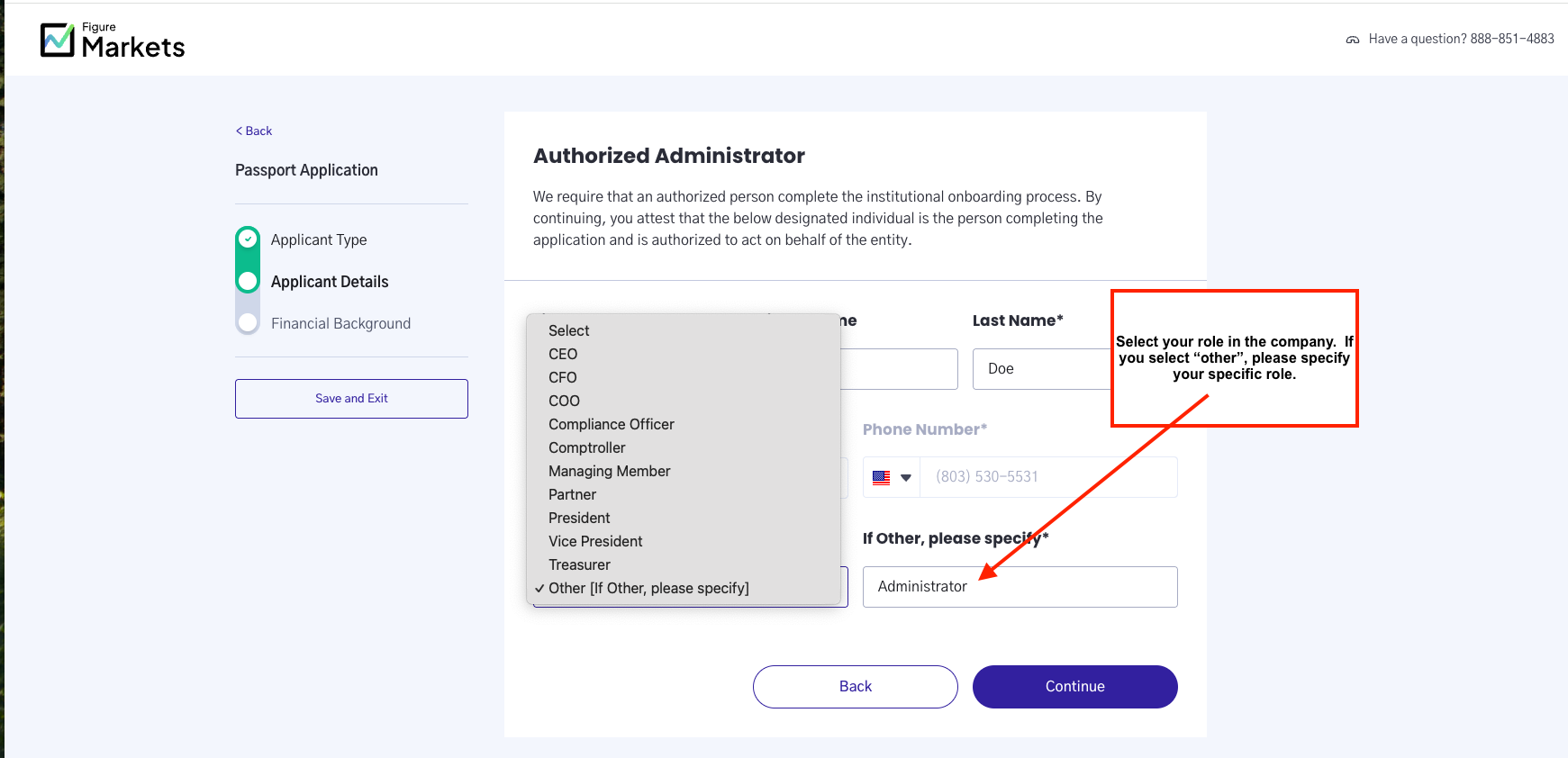Click the Financial Background step circle

coord(248,323)
